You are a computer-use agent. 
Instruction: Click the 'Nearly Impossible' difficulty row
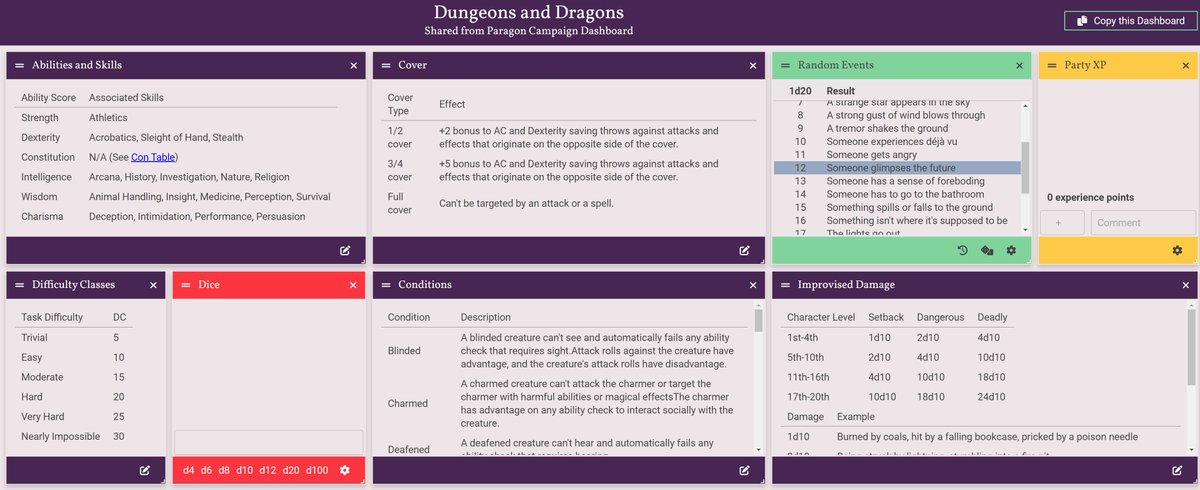click(x=77, y=436)
